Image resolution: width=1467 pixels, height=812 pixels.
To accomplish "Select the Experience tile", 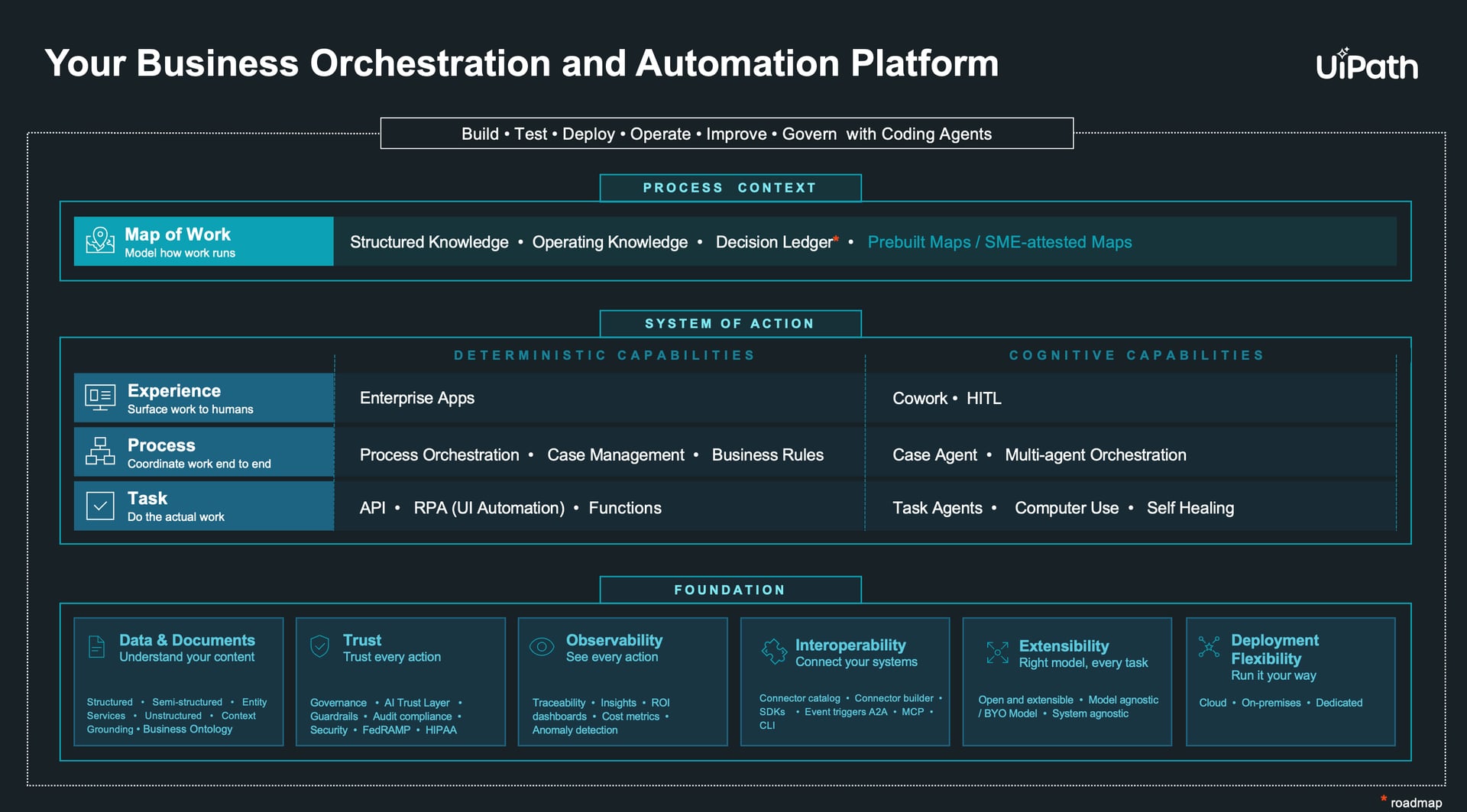I will pos(204,398).
